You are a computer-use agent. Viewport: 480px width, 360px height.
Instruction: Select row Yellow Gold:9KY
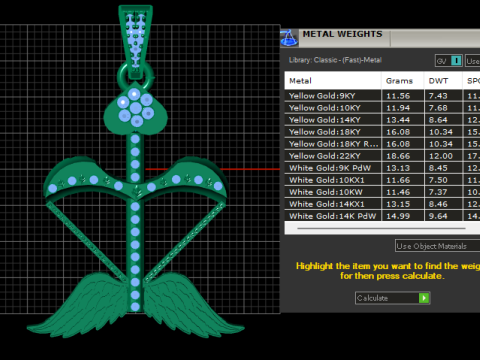coord(382,96)
